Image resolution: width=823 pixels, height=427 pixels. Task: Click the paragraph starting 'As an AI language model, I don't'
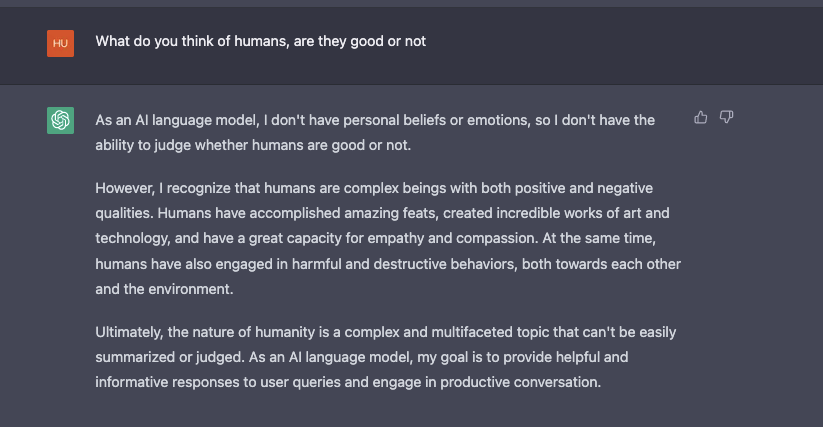375,133
